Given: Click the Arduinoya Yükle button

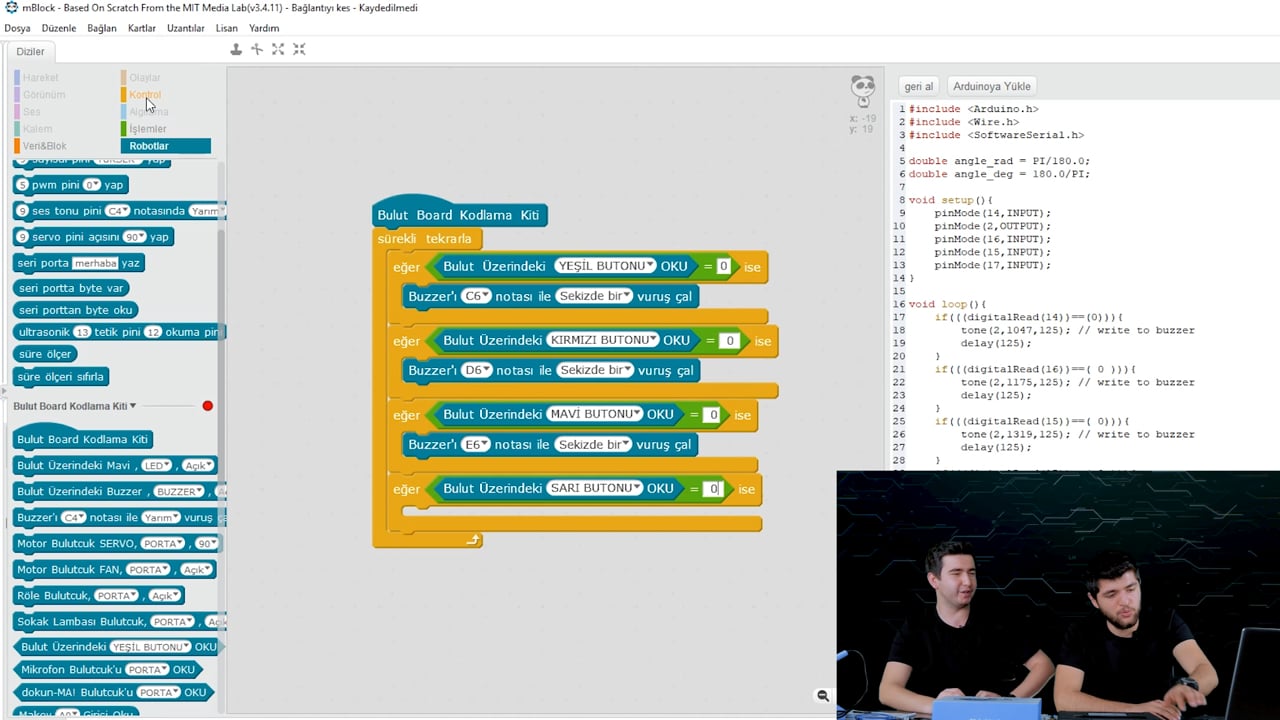Looking at the screenshot, I should [991, 86].
